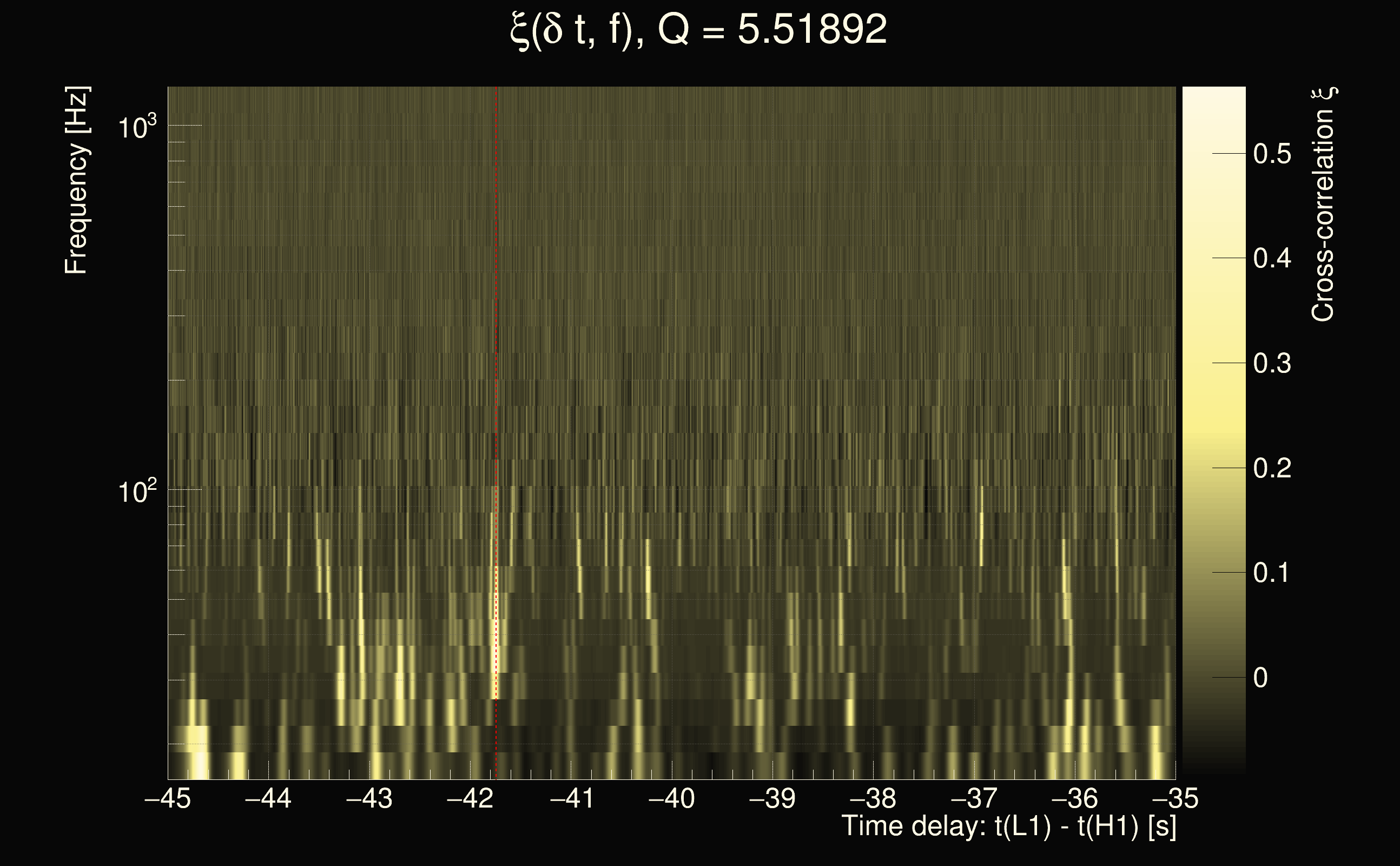Click the plot title showing Q = 5.51892

(698, 30)
